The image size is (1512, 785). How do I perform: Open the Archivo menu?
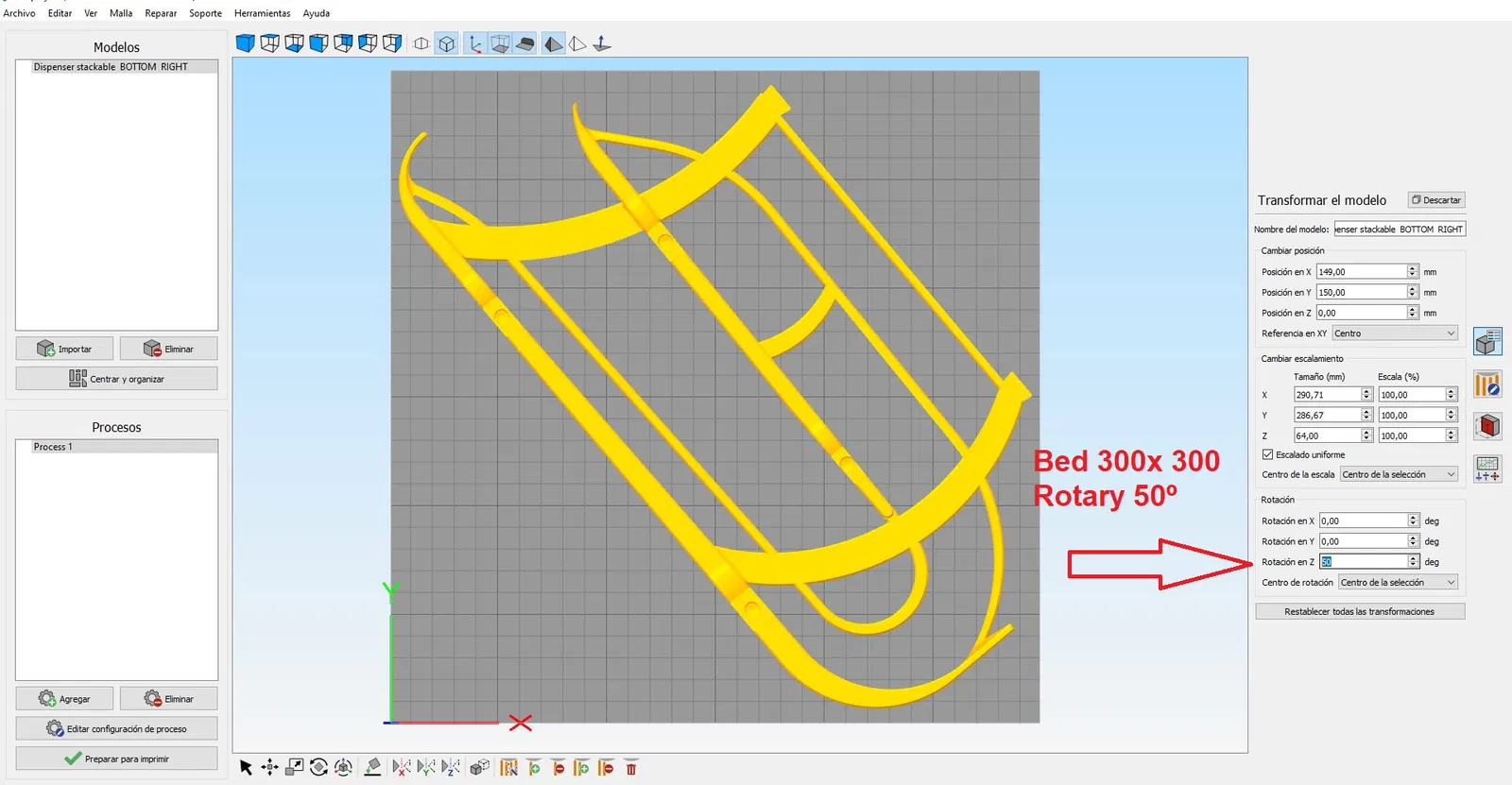coord(19,13)
